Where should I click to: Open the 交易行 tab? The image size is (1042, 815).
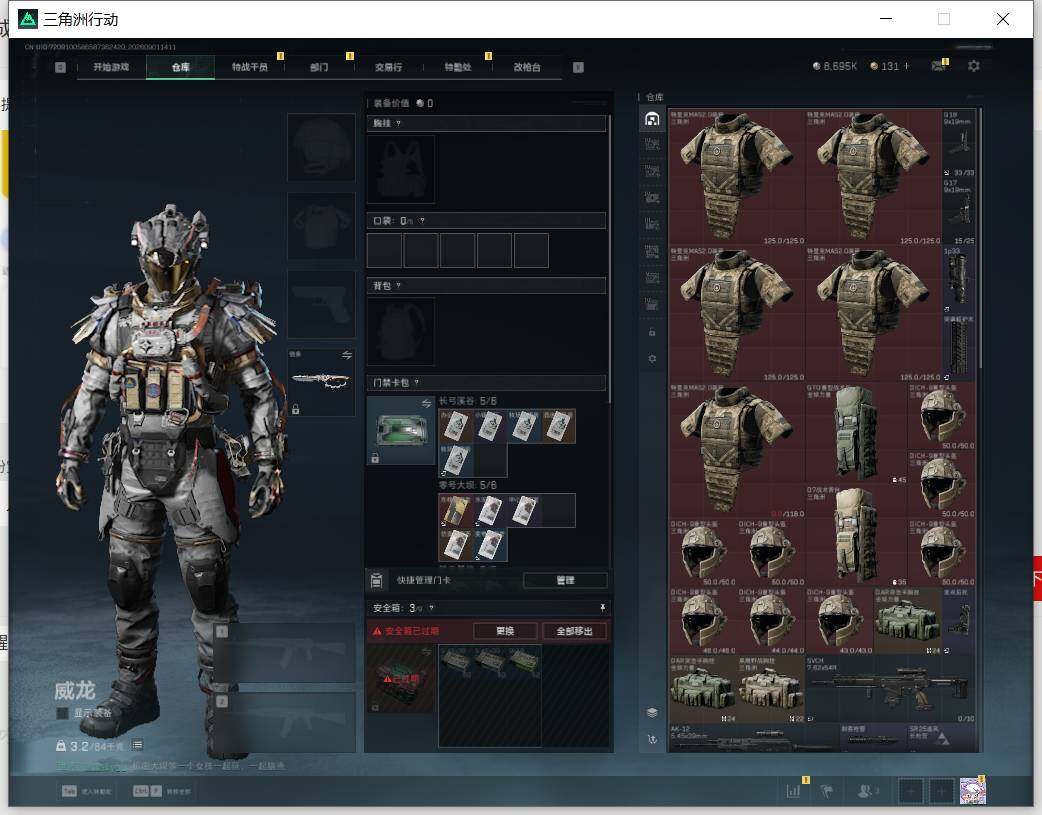pyautogui.click(x=388, y=67)
